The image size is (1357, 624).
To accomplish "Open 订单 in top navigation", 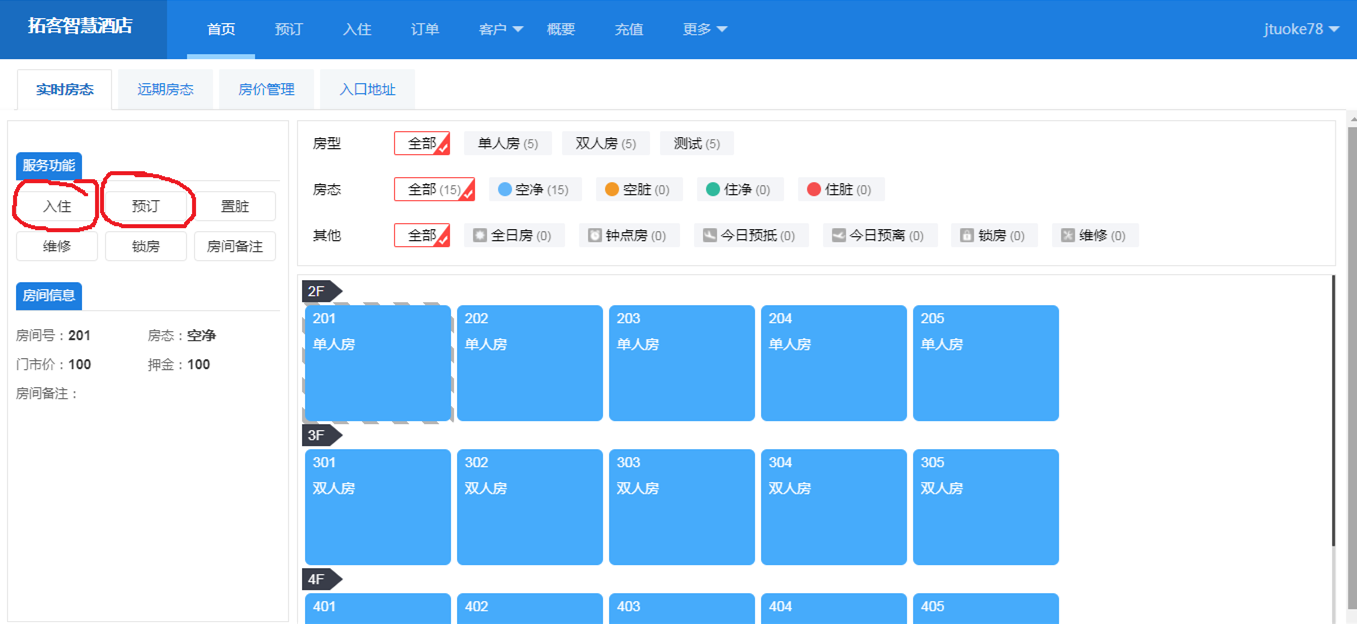I will tap(425, 29).
